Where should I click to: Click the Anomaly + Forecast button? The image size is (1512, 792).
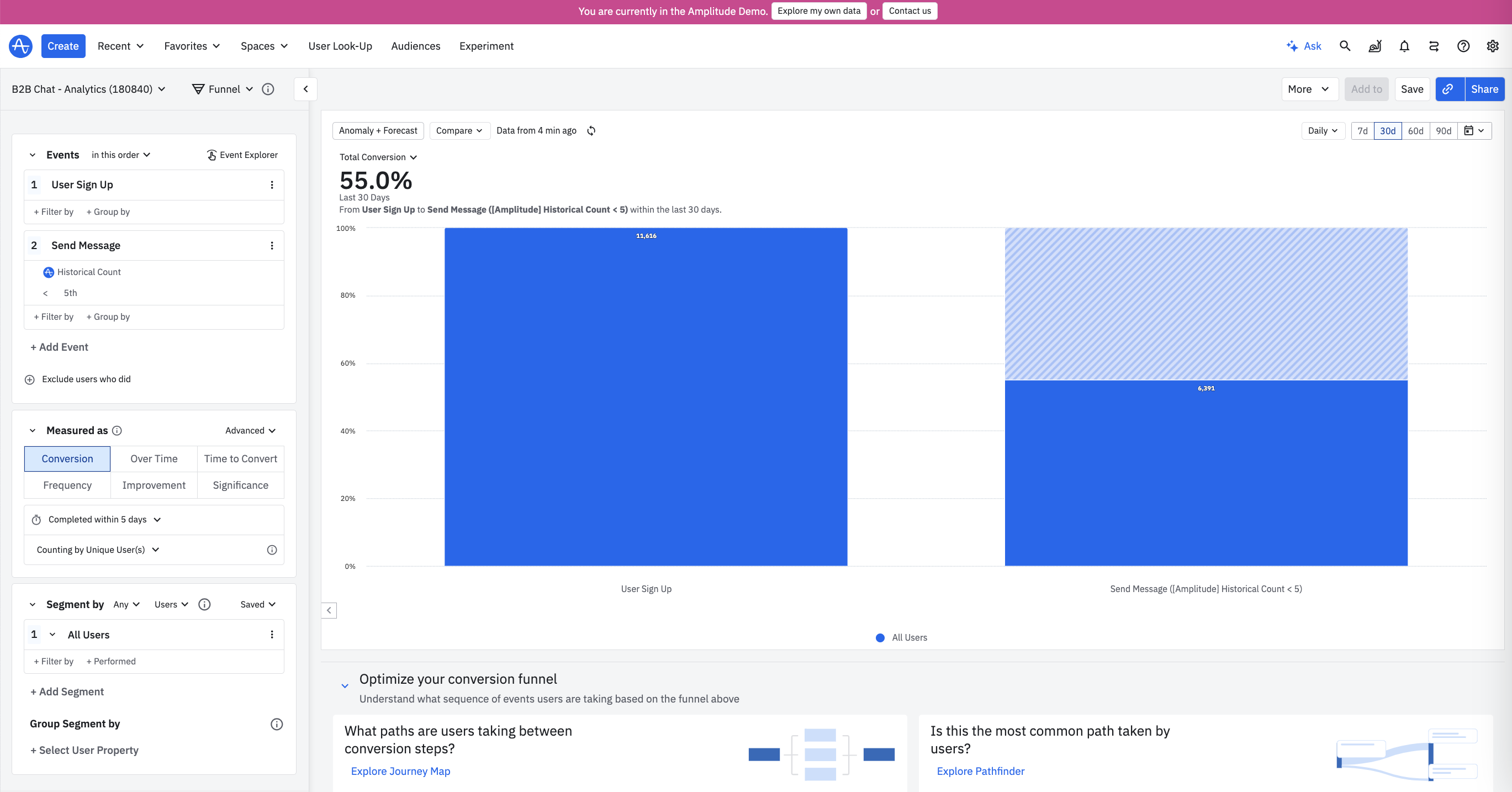pyautogui.click(x=377, y=130)
